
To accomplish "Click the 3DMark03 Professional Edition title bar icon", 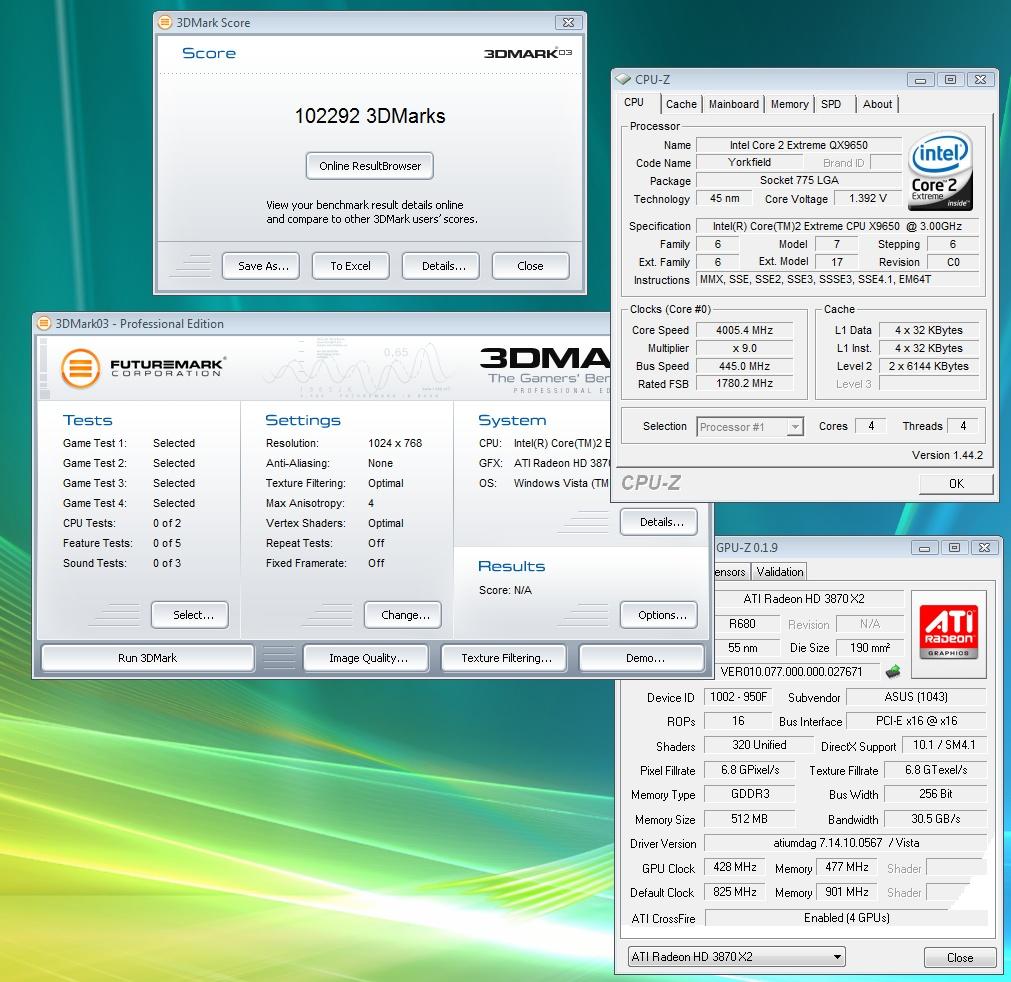I will coord(44,323).
